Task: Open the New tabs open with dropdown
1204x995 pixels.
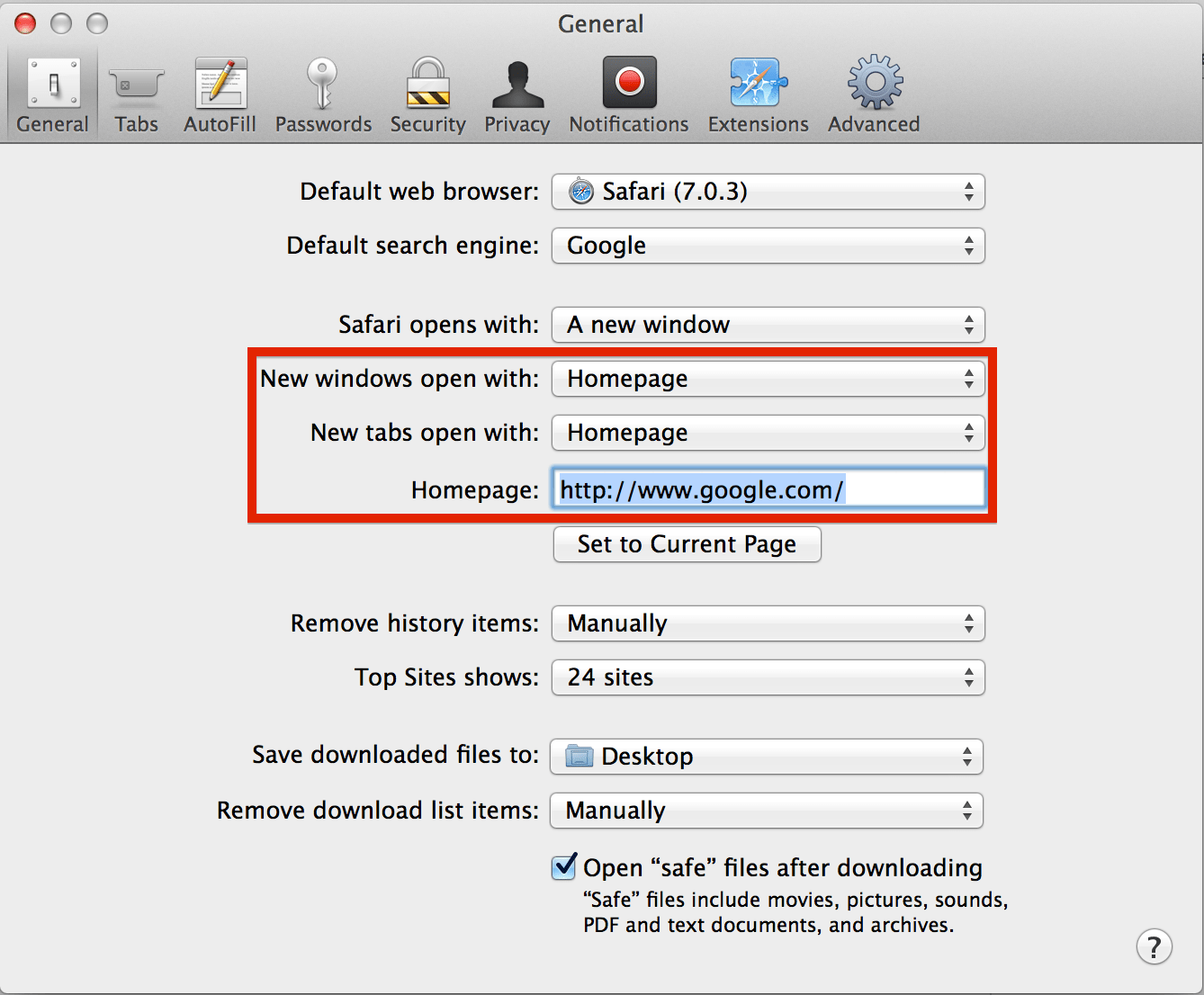Action: [768, 433]
